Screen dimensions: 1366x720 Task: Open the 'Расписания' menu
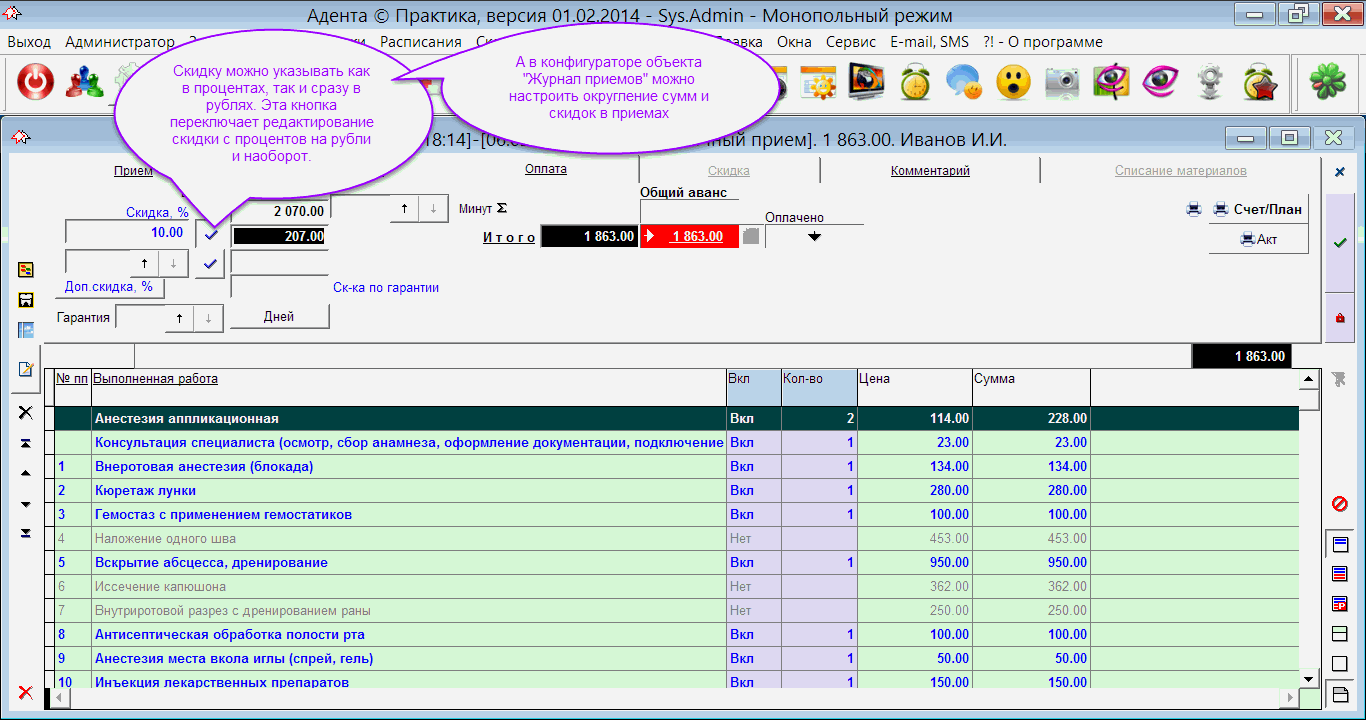pos(420,42)
